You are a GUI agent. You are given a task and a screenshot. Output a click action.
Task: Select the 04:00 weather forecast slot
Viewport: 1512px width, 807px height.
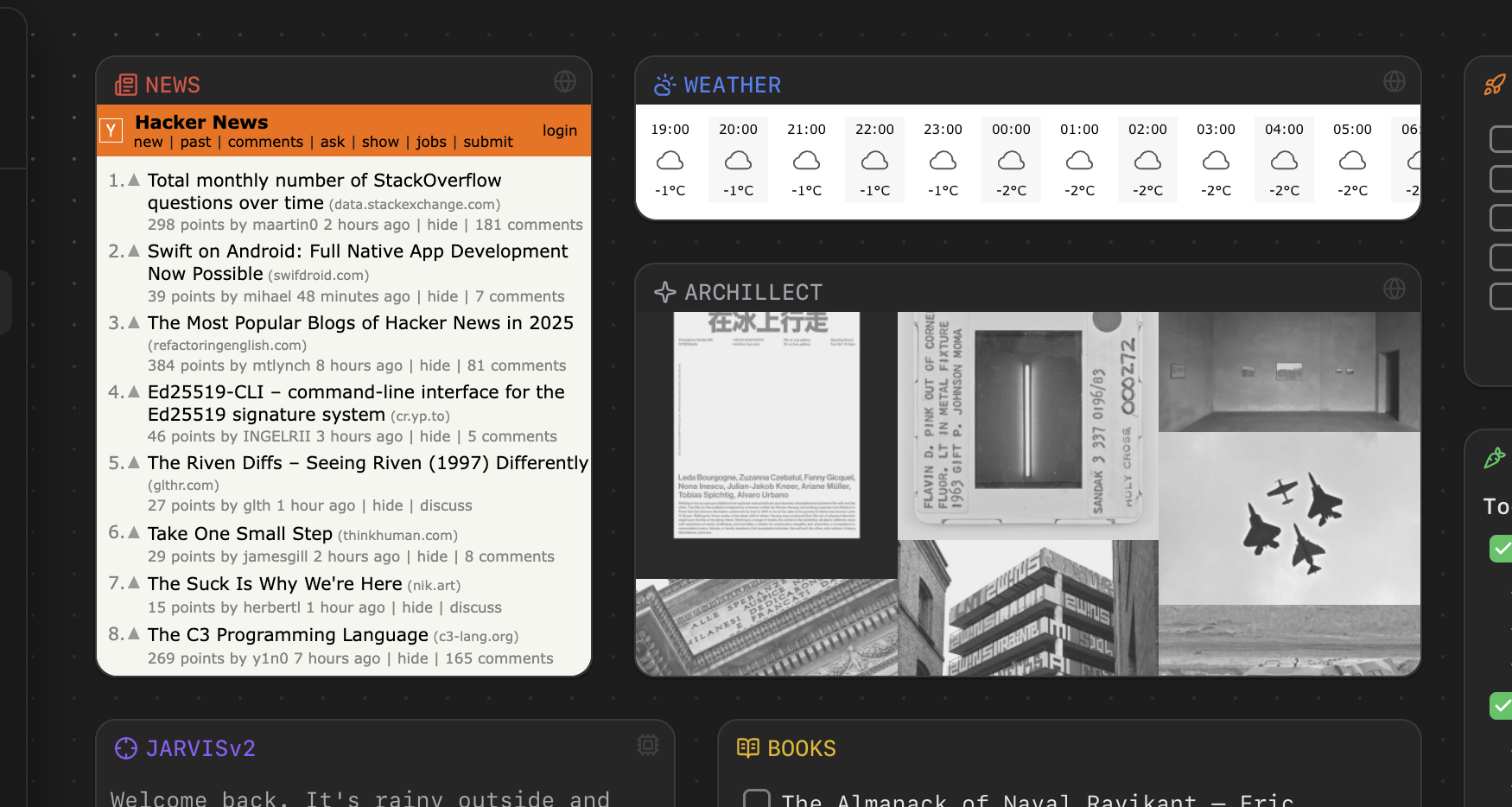pyautogui.click(x=1284, y=159)
